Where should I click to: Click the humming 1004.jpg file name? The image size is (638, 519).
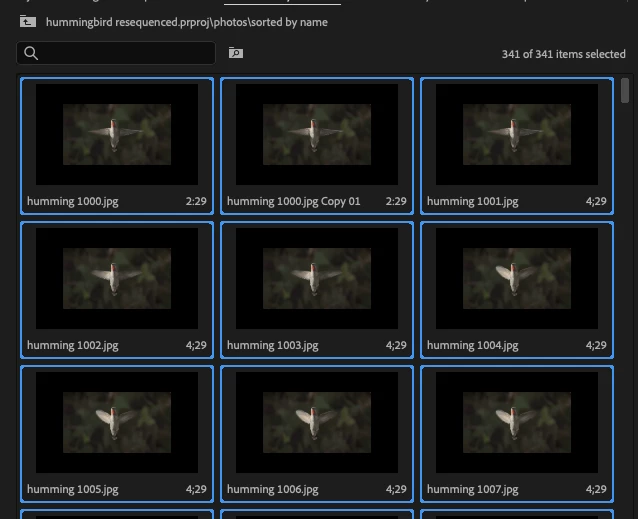tap(472, 346)
